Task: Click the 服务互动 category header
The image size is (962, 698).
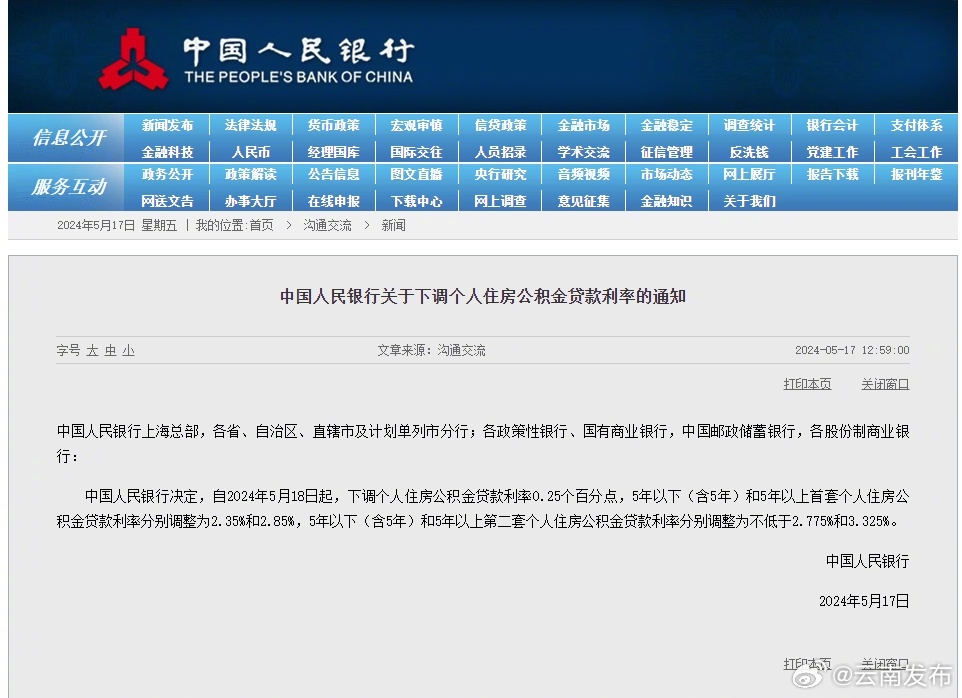Action: (x=69, y=186)
